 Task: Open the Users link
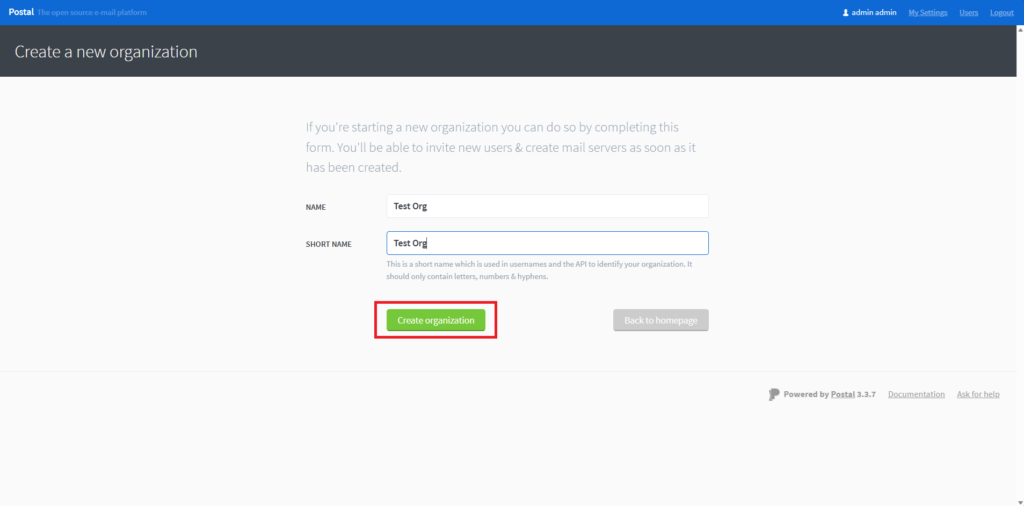pyautogui.click(x=968, y=12)
